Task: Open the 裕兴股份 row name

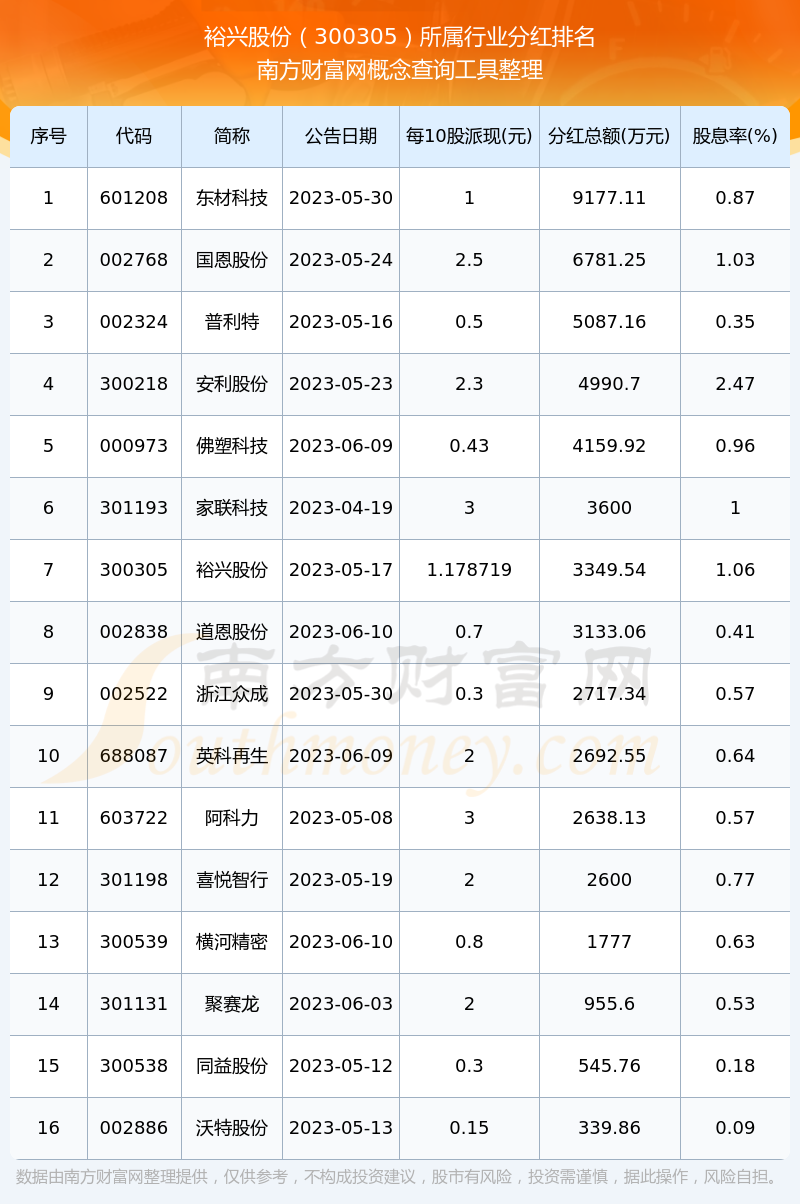Action: [232, 570]
